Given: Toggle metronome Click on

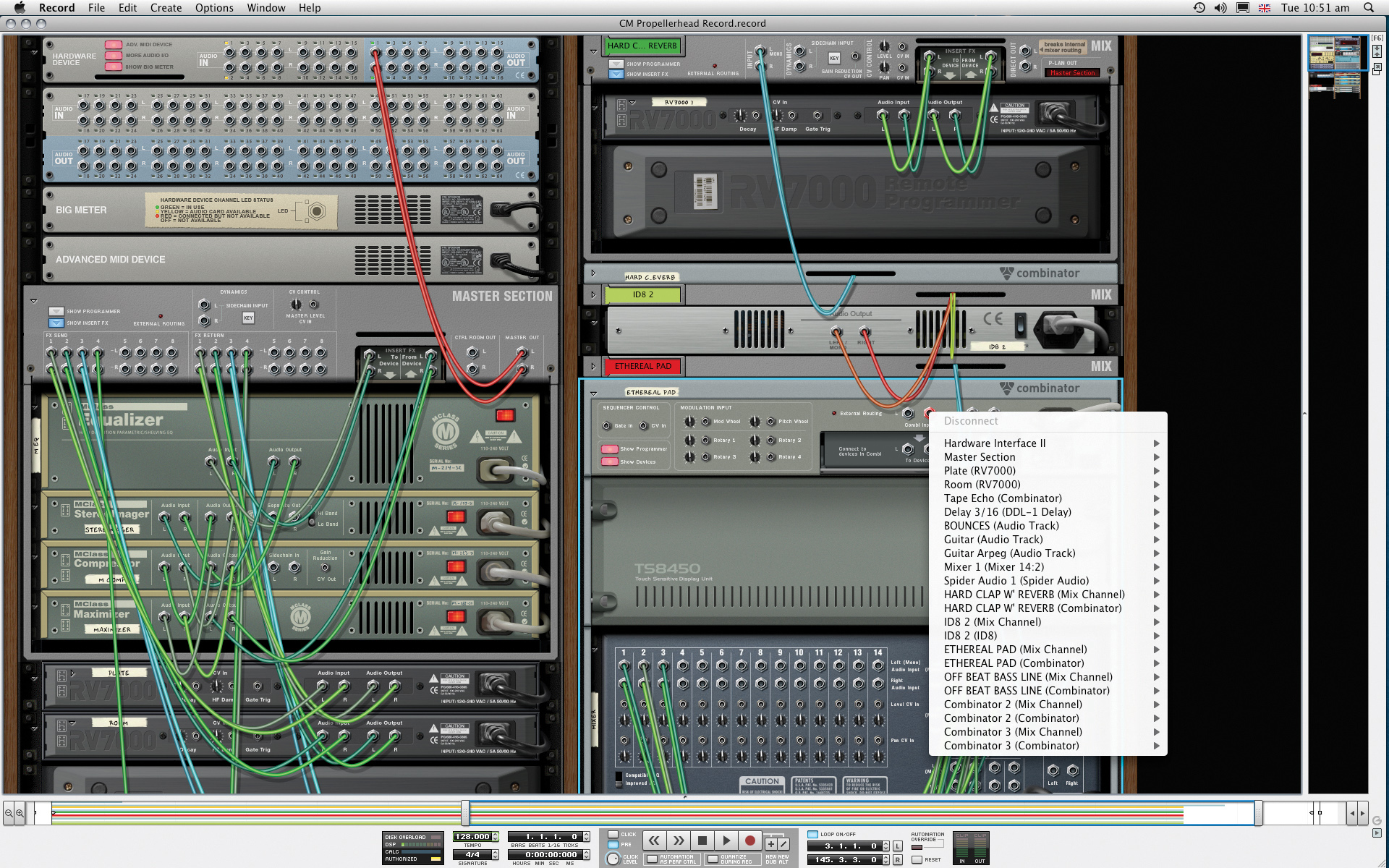Looking at the screenshot, I should (x=613, y=835).
